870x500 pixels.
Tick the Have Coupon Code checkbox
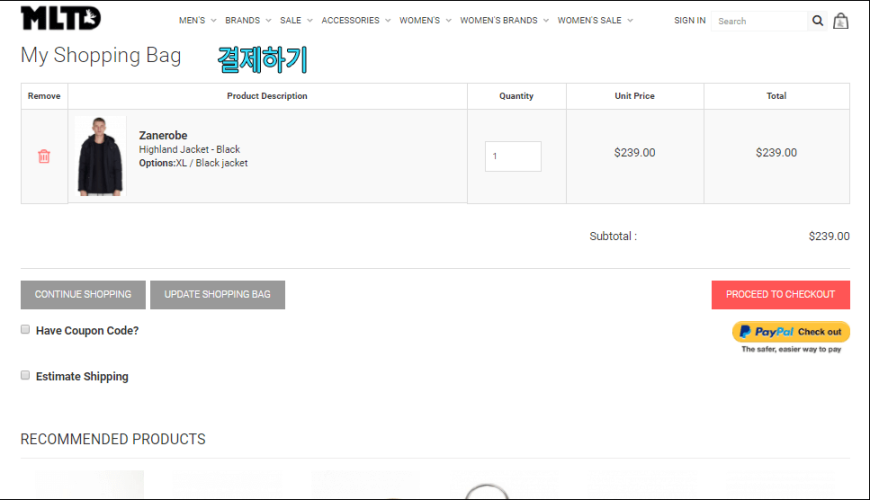pos(25,330)
